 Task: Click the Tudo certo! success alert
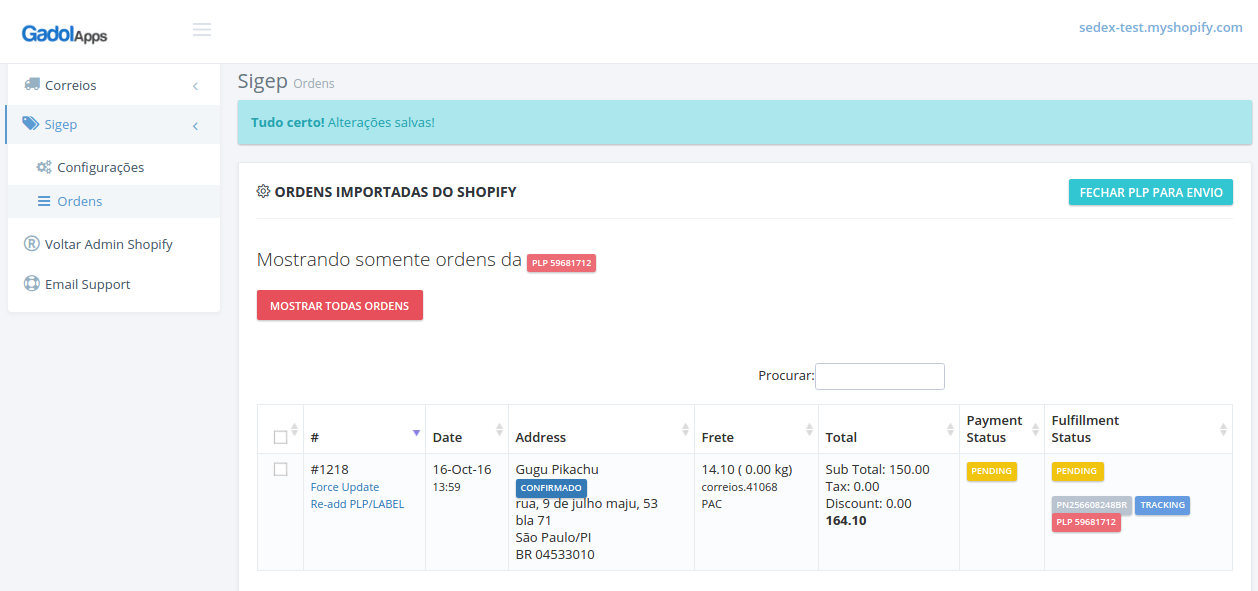click(745, 122)
